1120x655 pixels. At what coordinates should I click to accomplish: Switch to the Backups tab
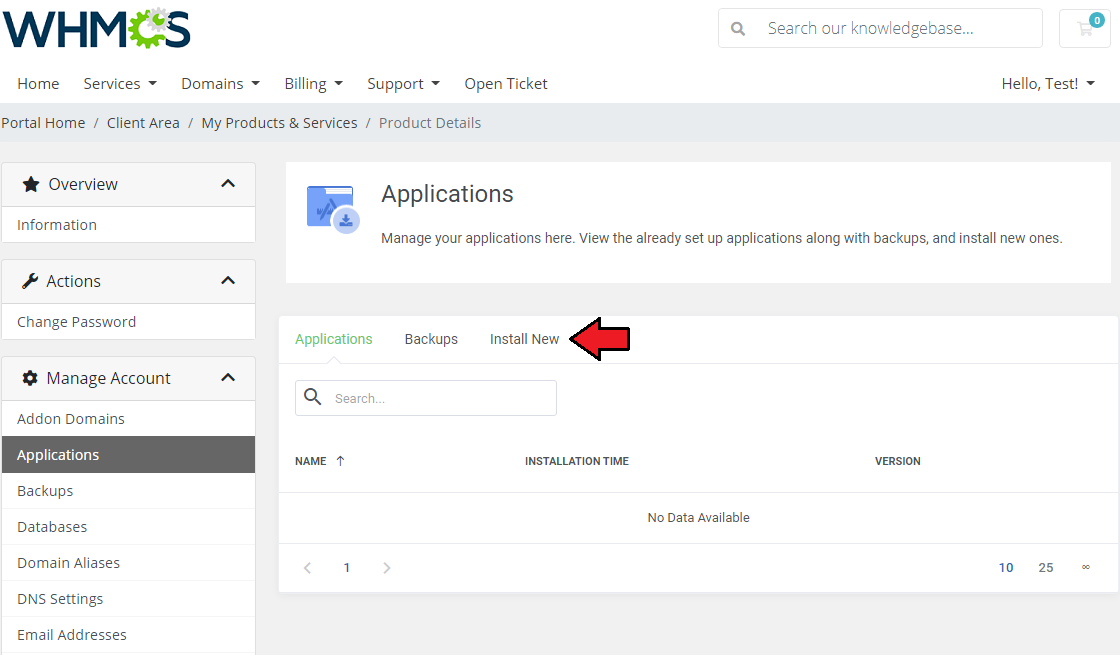[x=431, y=339]
